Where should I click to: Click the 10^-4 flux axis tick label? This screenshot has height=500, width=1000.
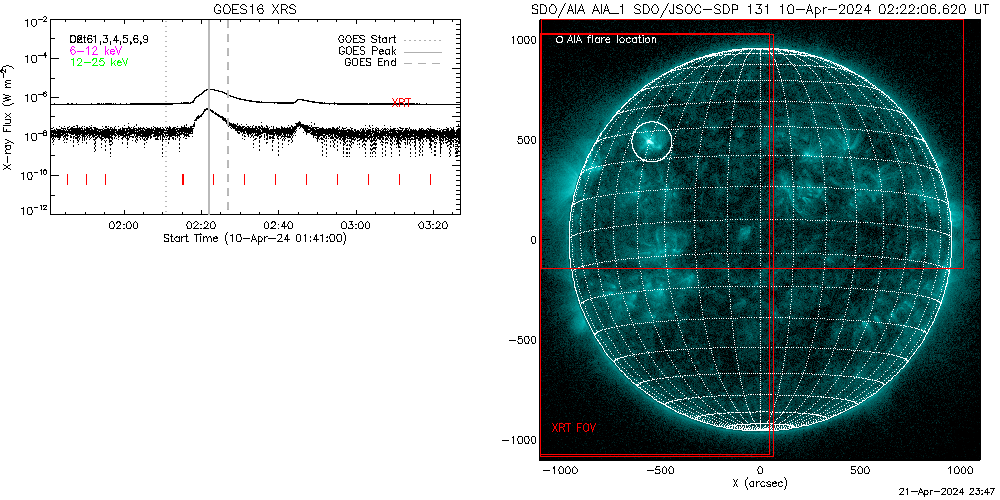tap(36, 59)
